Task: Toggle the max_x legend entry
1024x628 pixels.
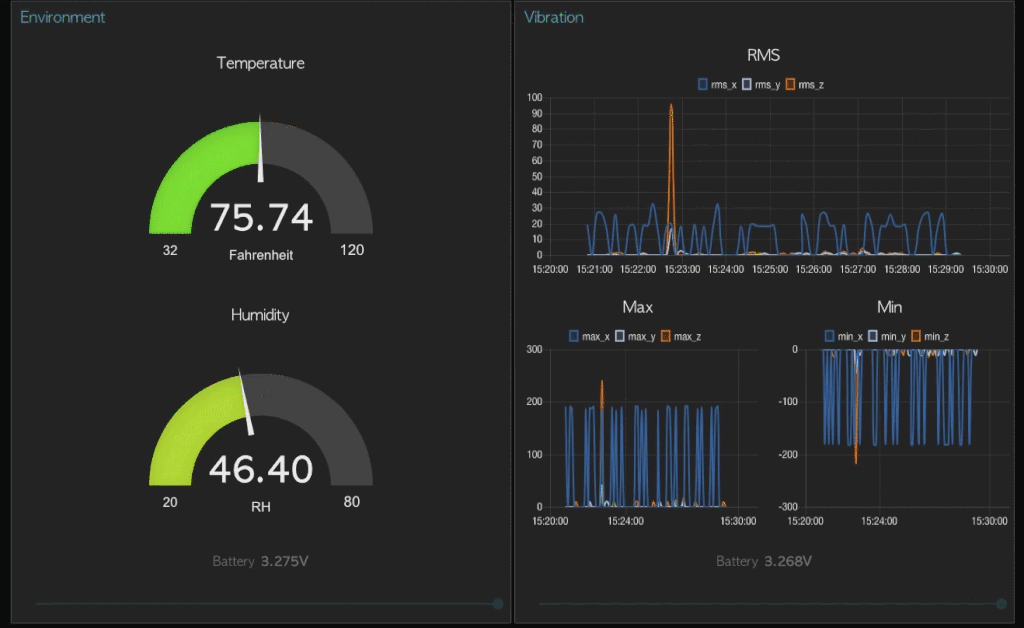Action: coord(589,337)
